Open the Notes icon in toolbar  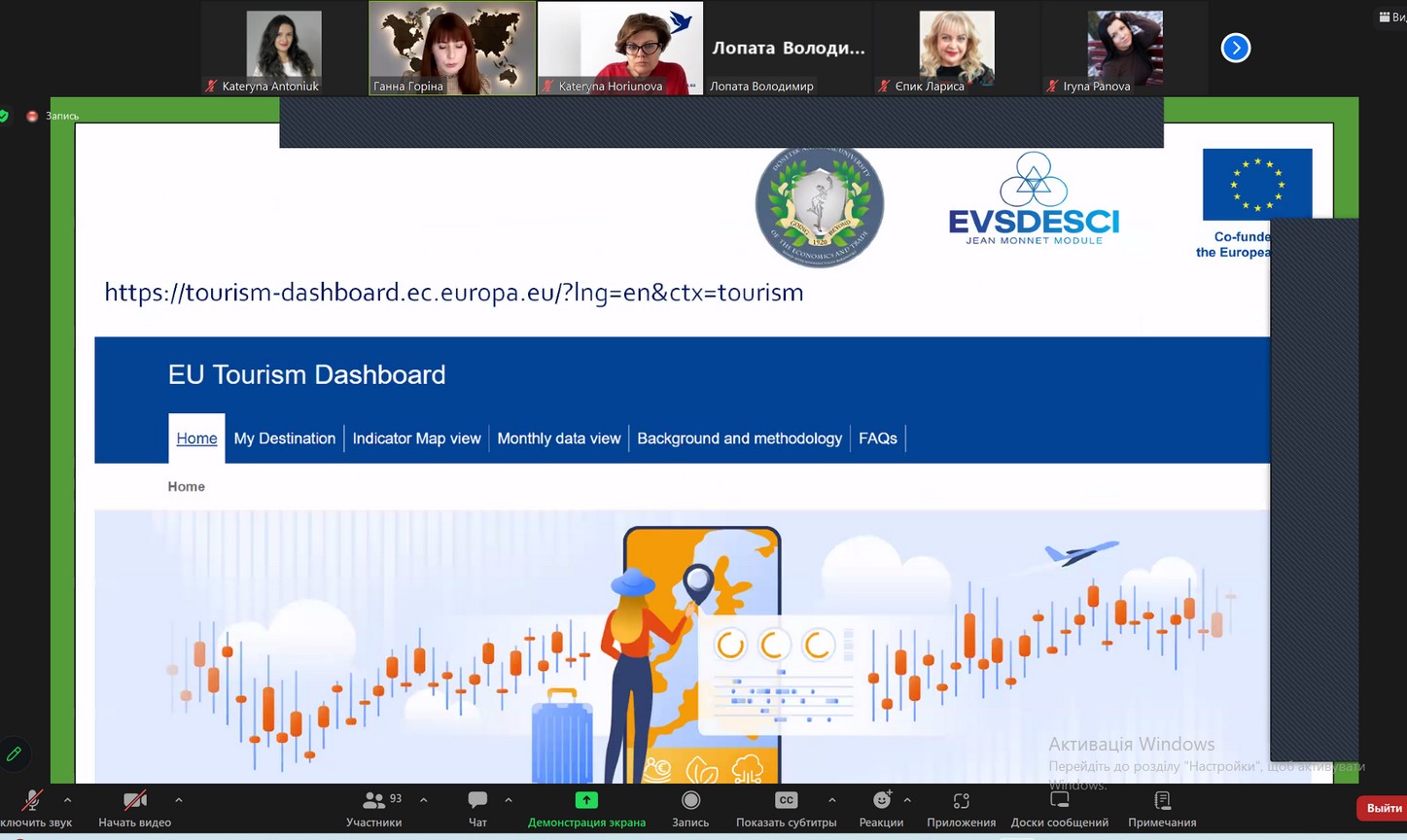1162,801
